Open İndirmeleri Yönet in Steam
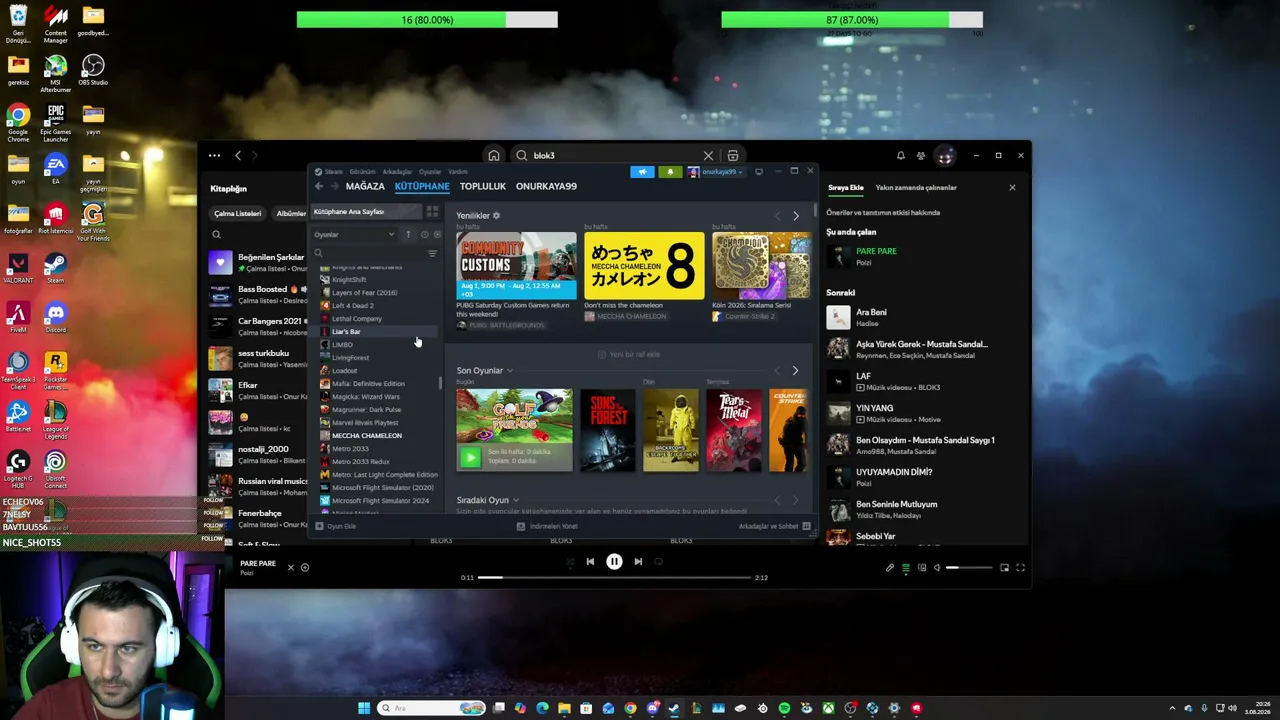 pos(548,526)
